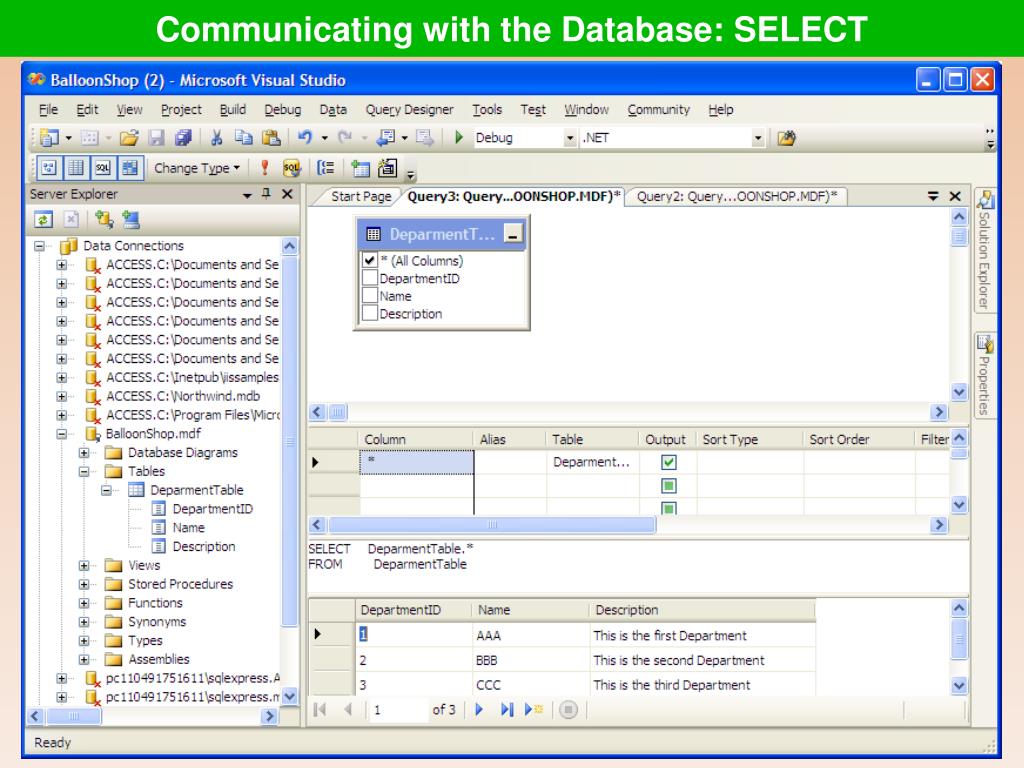Open the Solution Explorer side tab
This screenshot has height=768, width=1024.
point(984,249)
